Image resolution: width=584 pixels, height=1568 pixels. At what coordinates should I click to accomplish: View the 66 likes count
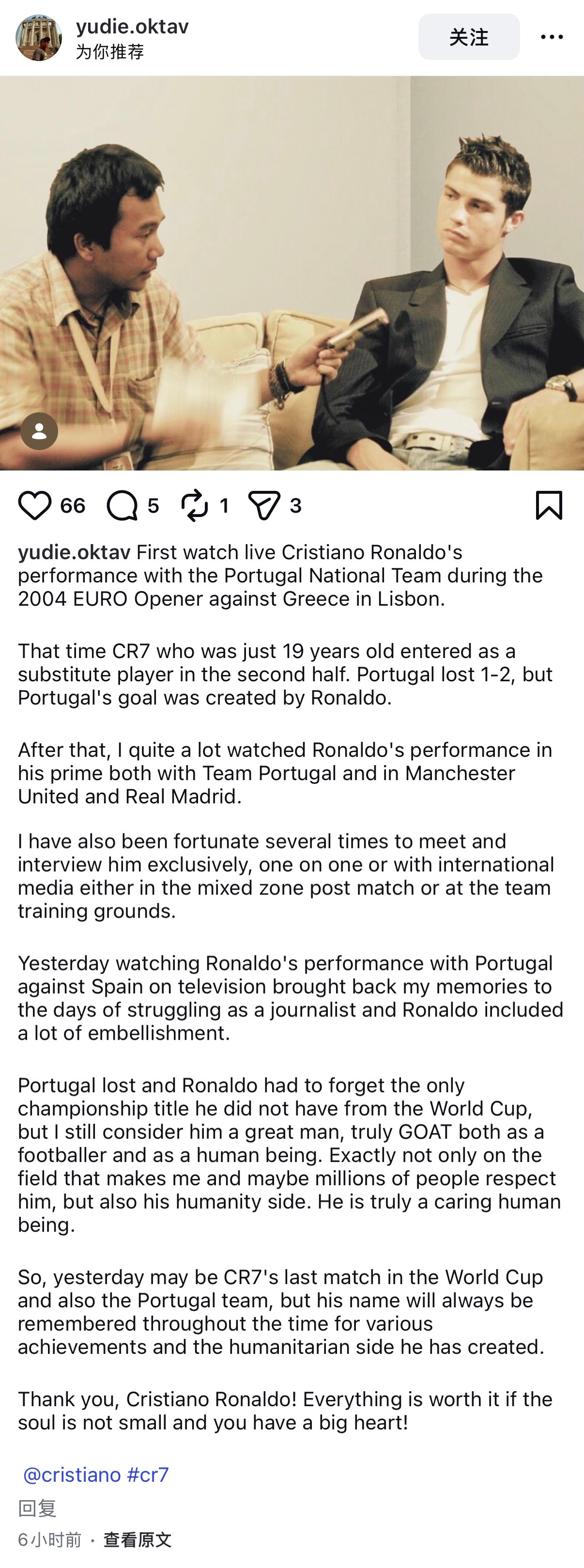coord(72,505)
